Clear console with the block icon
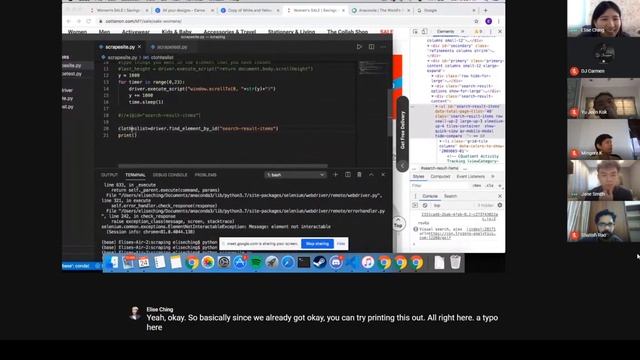640x360 pixels. [424, 205]
